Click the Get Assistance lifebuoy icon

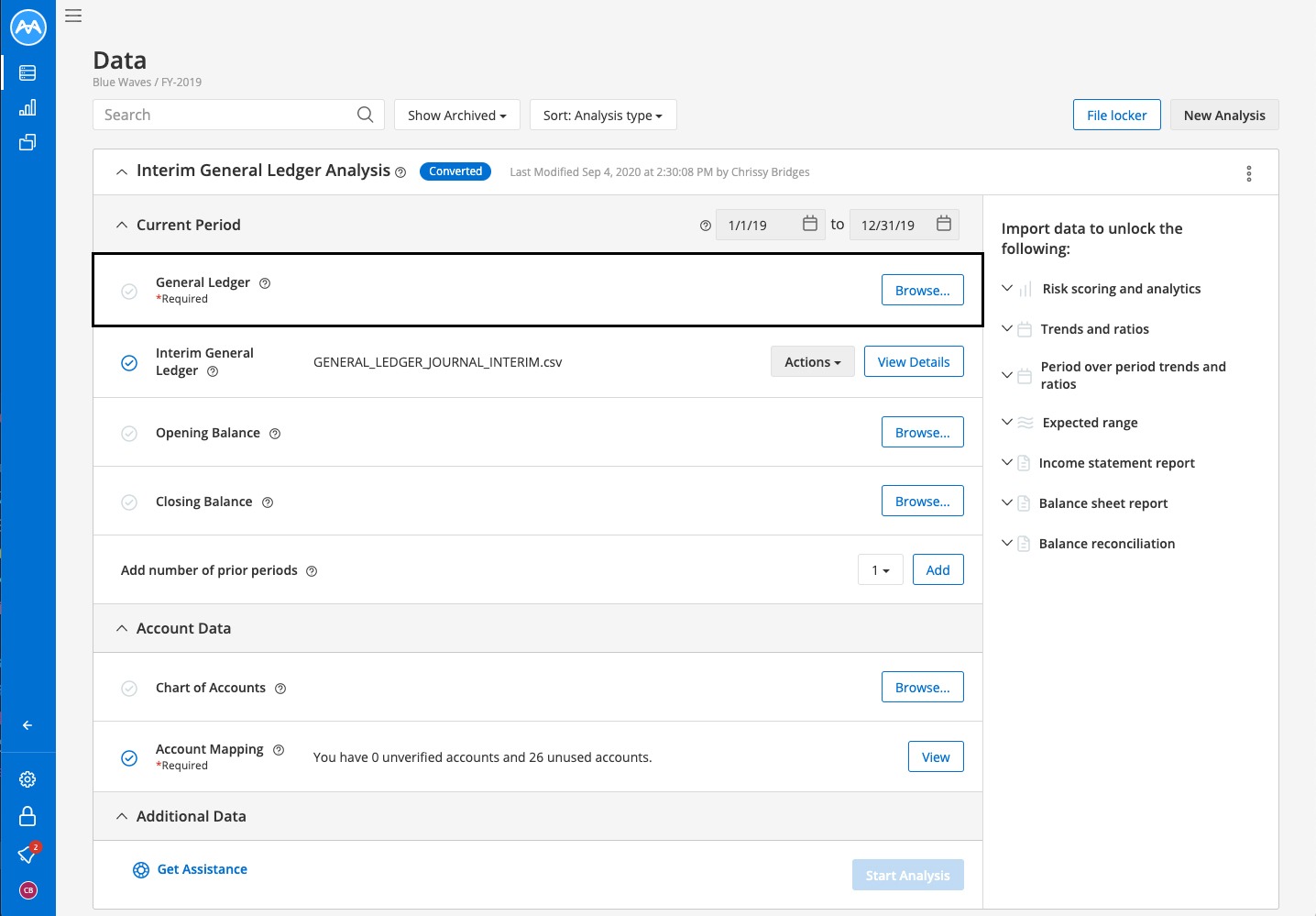(x=141, y=870)
